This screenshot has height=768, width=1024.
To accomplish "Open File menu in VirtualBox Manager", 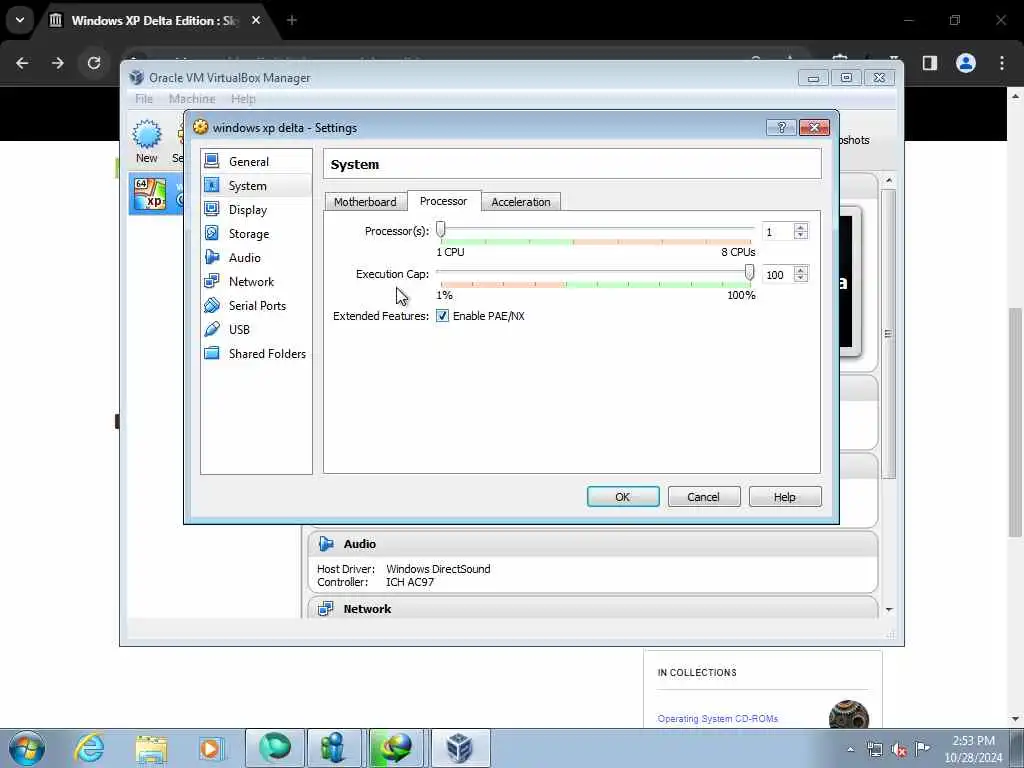I will pos(144,99).
